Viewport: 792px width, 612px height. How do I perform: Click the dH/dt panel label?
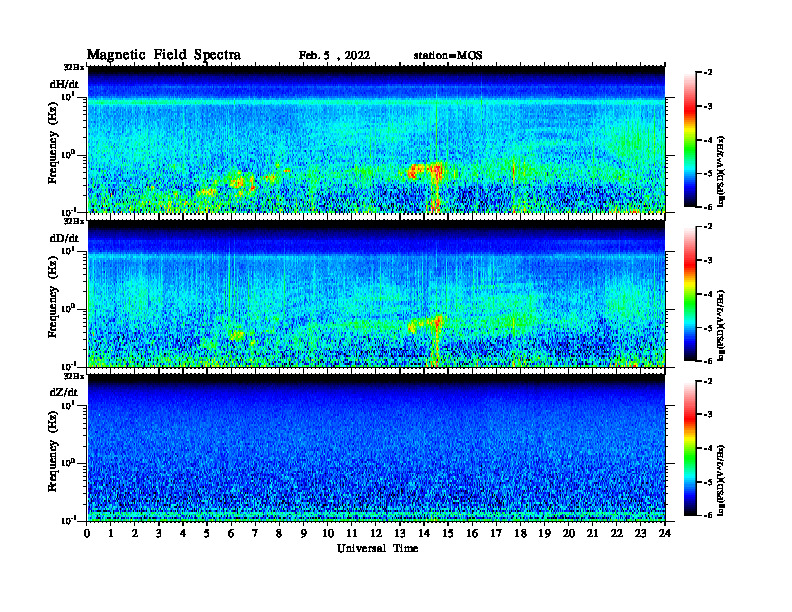pos(64,84)
